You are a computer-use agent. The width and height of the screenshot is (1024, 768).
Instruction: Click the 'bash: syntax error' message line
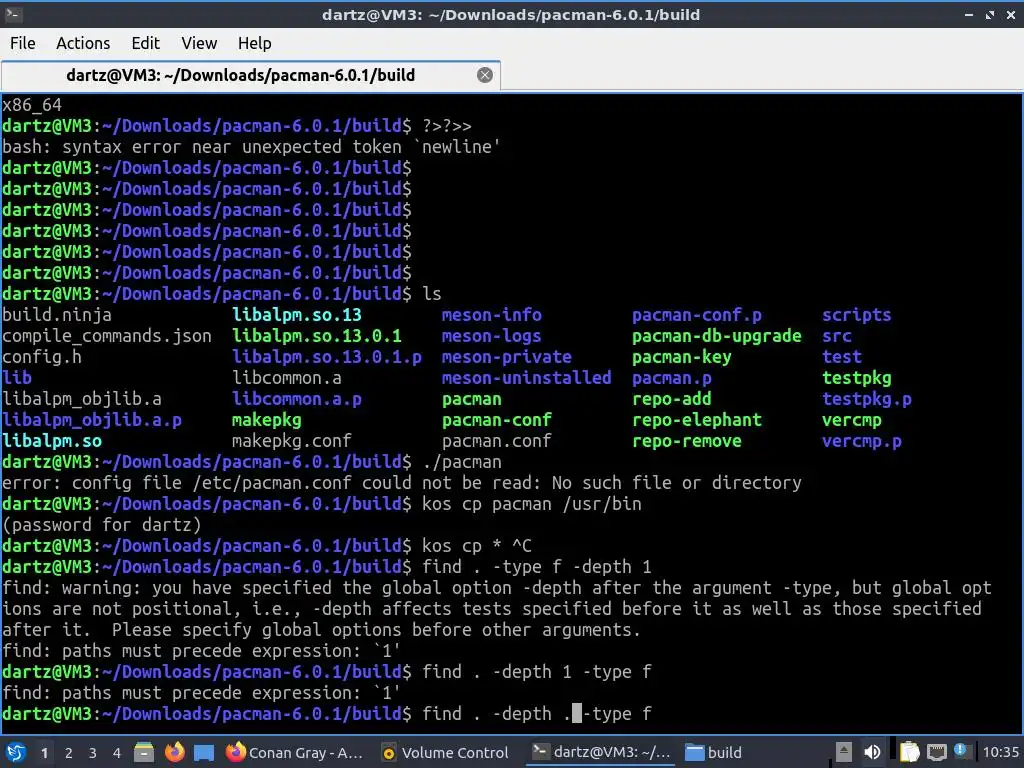tap(251, 147)
